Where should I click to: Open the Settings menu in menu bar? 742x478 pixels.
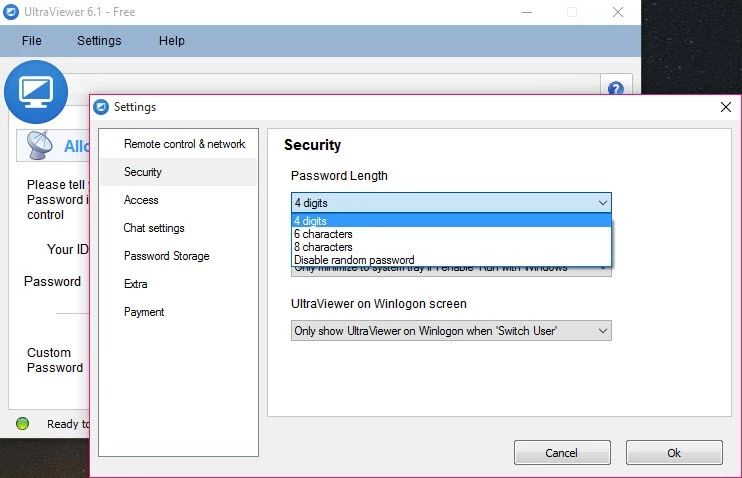(x=99, y=41)
